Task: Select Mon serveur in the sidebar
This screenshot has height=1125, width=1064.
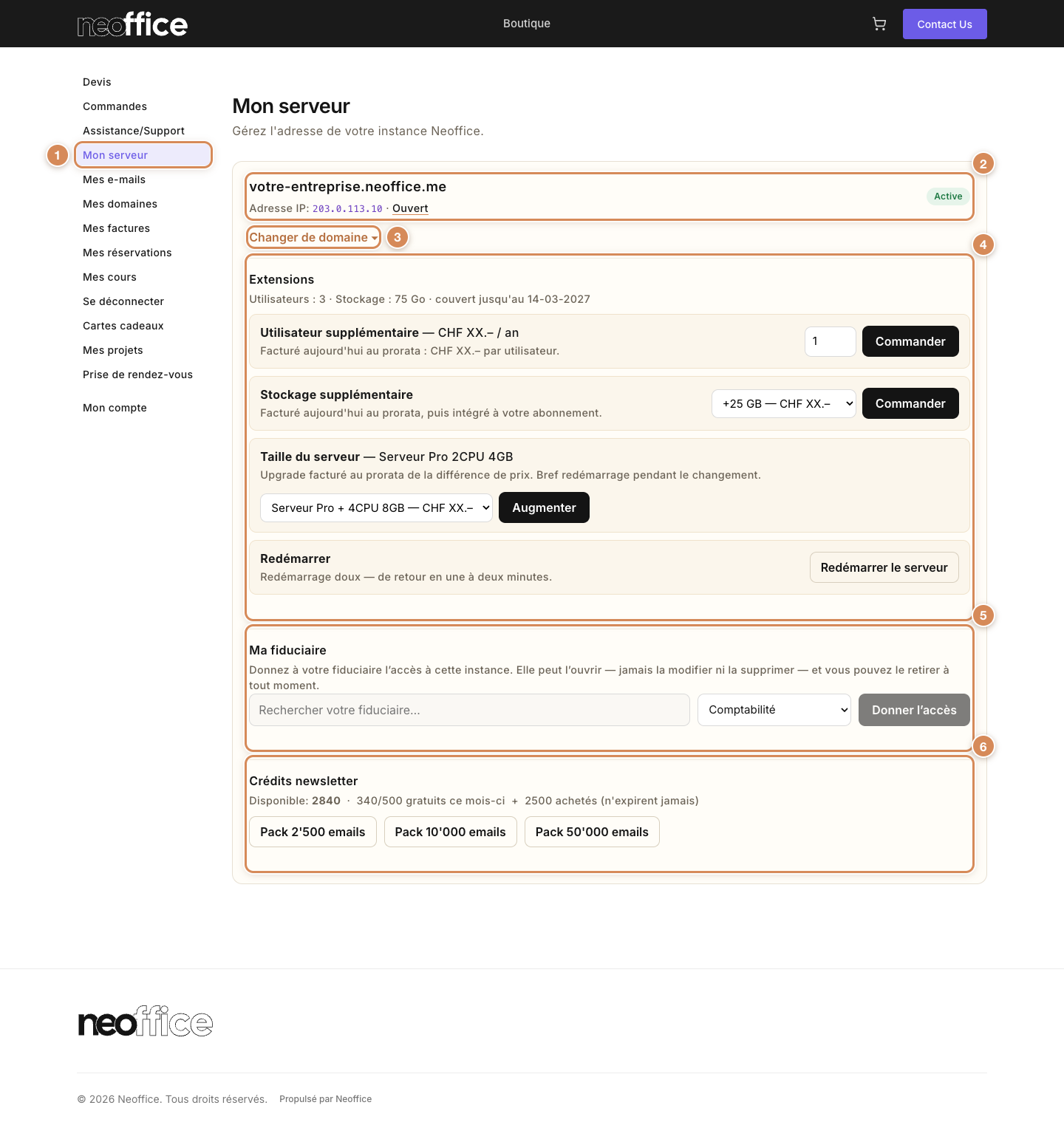Action: coord(143,155)
